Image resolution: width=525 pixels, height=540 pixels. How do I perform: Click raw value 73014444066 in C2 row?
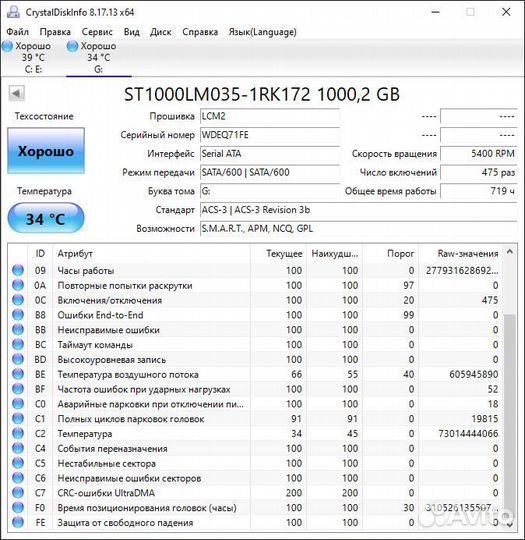pyautogui.click(x=468, y=434)
